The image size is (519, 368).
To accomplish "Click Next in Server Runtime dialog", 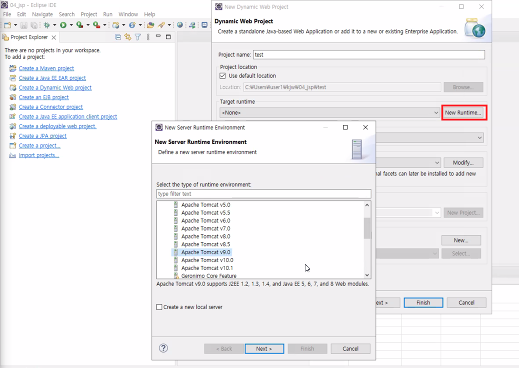I will (x=264, y=349).
